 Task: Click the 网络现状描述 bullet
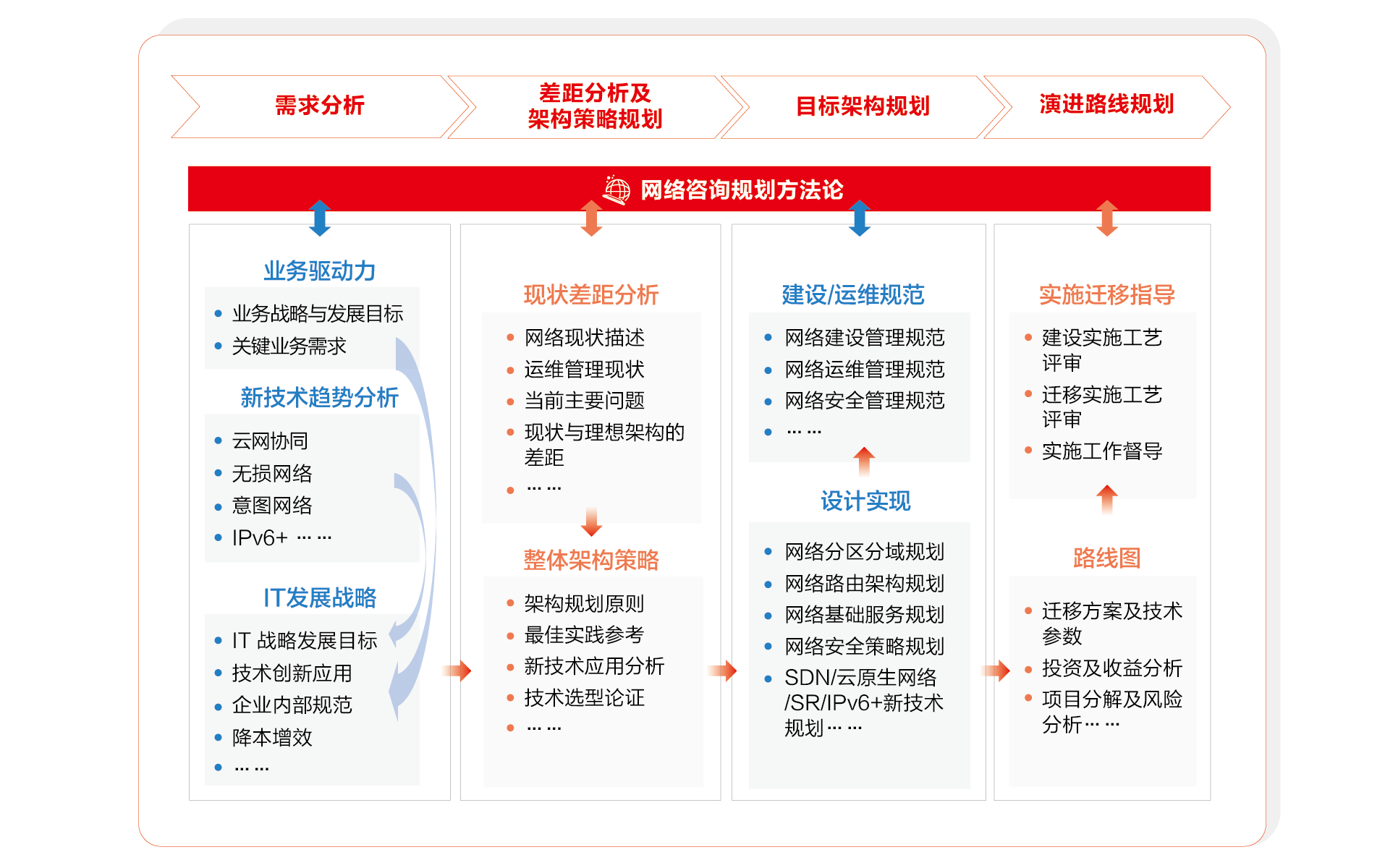point(584,338)
